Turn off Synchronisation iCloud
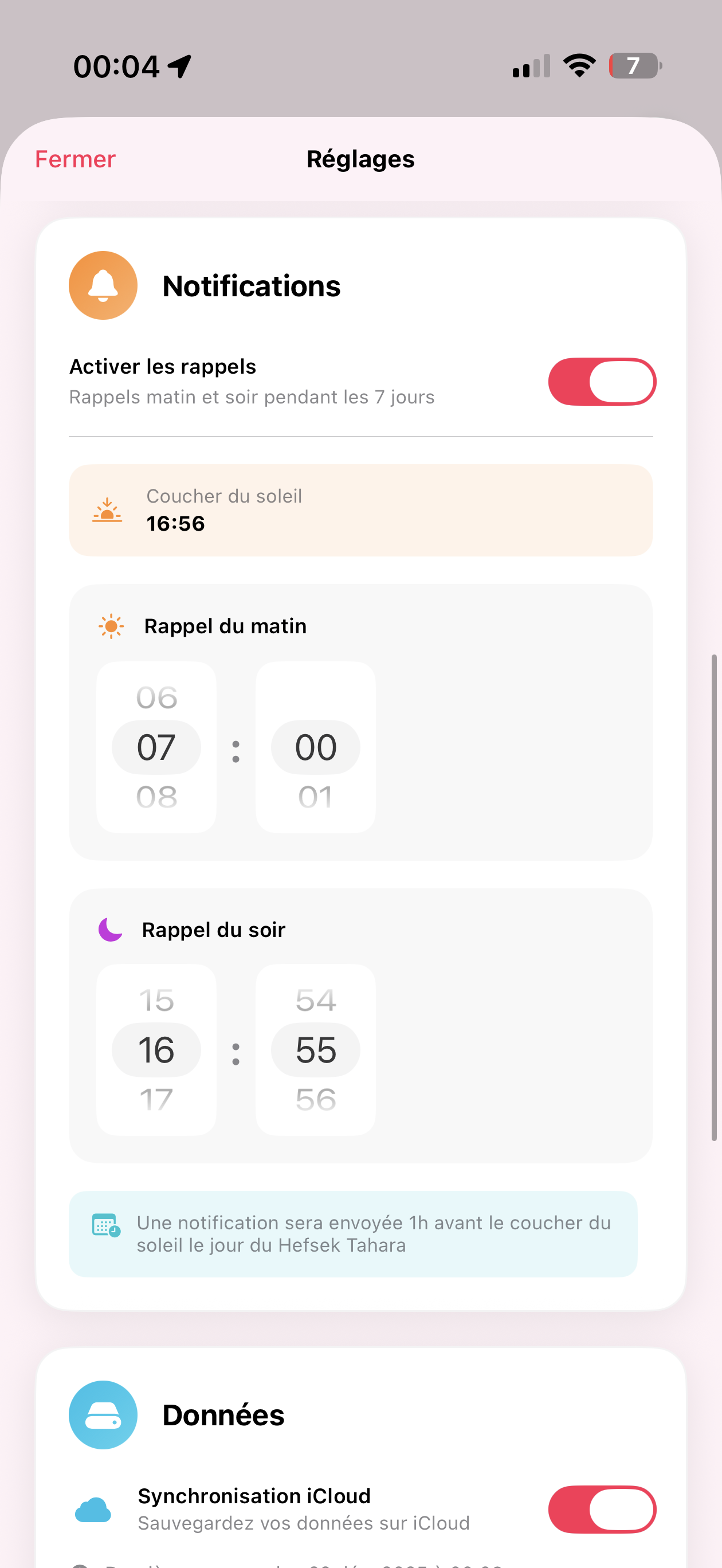 coord(602,1508)
